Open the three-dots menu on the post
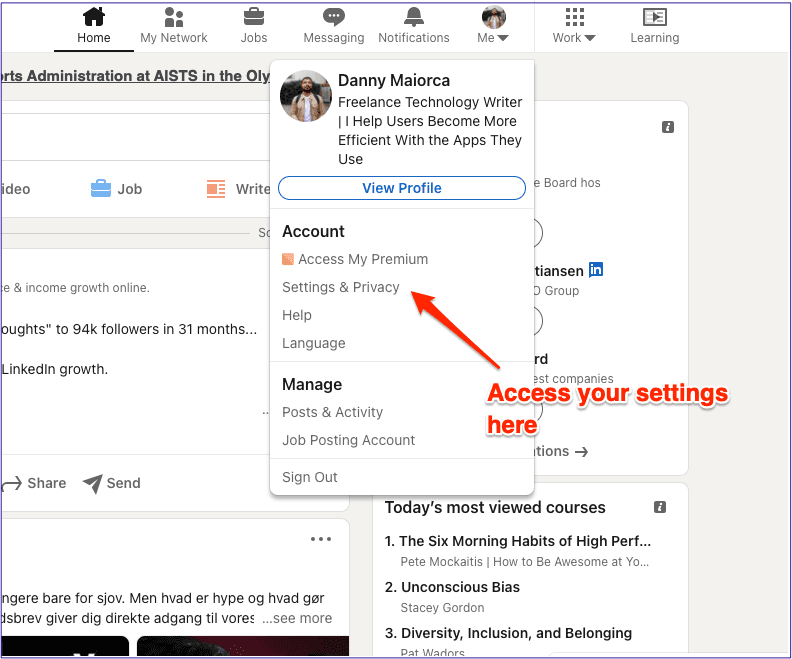 [321, 539]
